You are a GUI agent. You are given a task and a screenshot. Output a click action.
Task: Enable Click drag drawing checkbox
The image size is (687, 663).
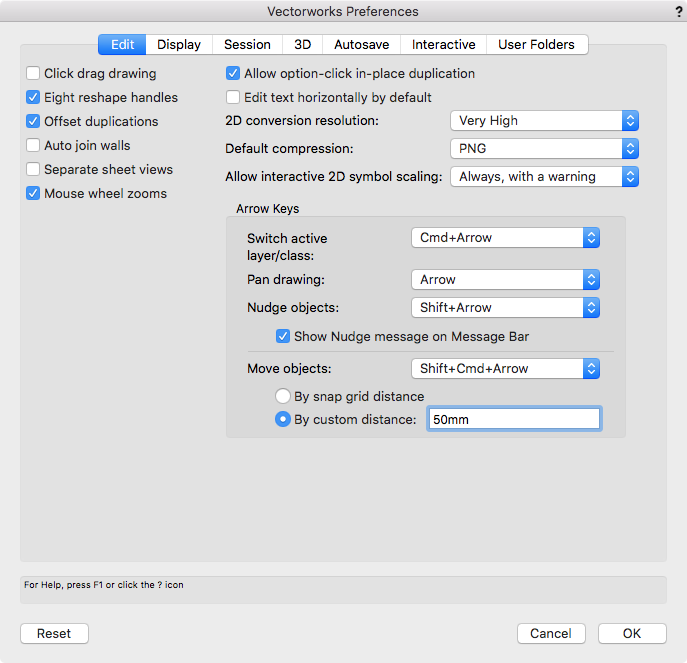click(33, 73)
